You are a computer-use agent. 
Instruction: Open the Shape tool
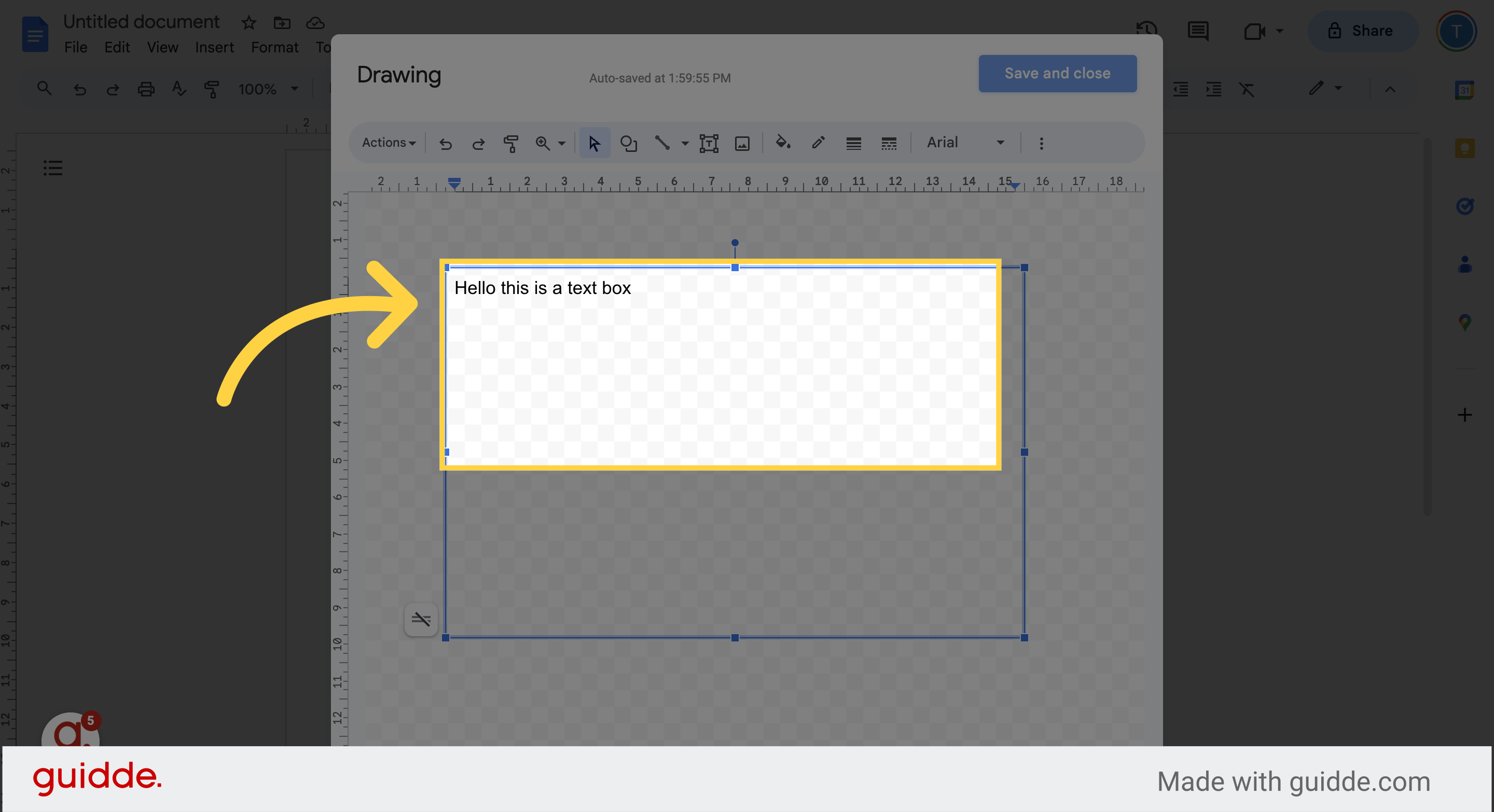(629, 143)
